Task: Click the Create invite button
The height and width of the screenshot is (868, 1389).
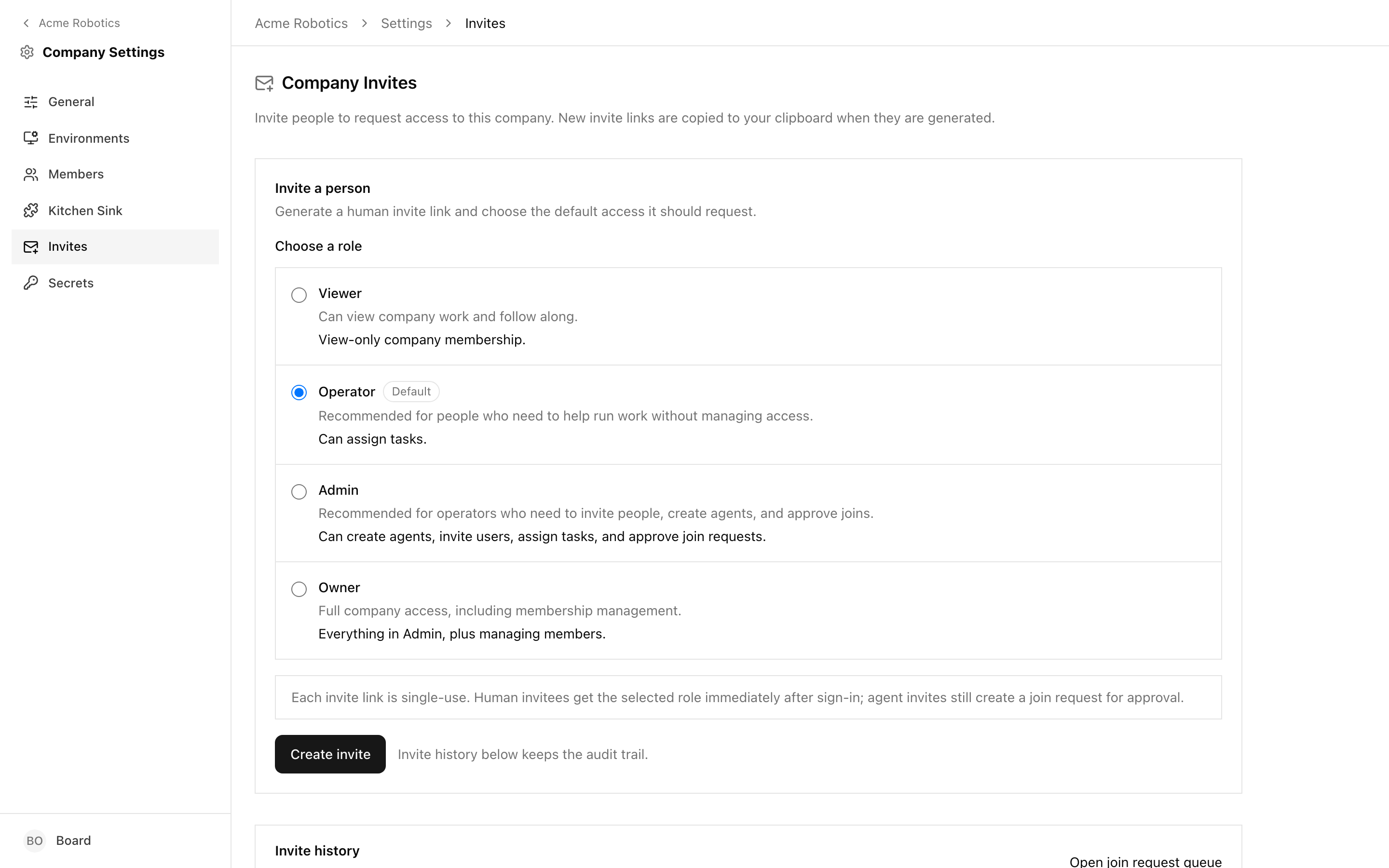Action: [x=330, y=754]
